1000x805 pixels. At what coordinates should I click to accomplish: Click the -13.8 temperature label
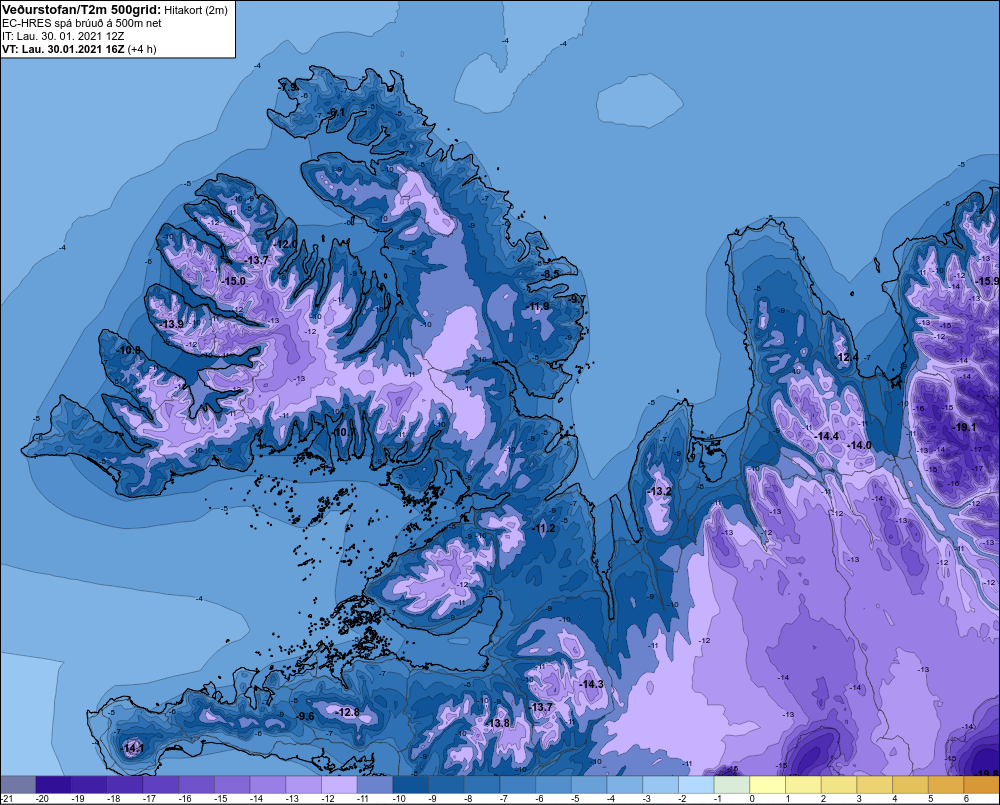pyautogui.click(x=498, y=723)
